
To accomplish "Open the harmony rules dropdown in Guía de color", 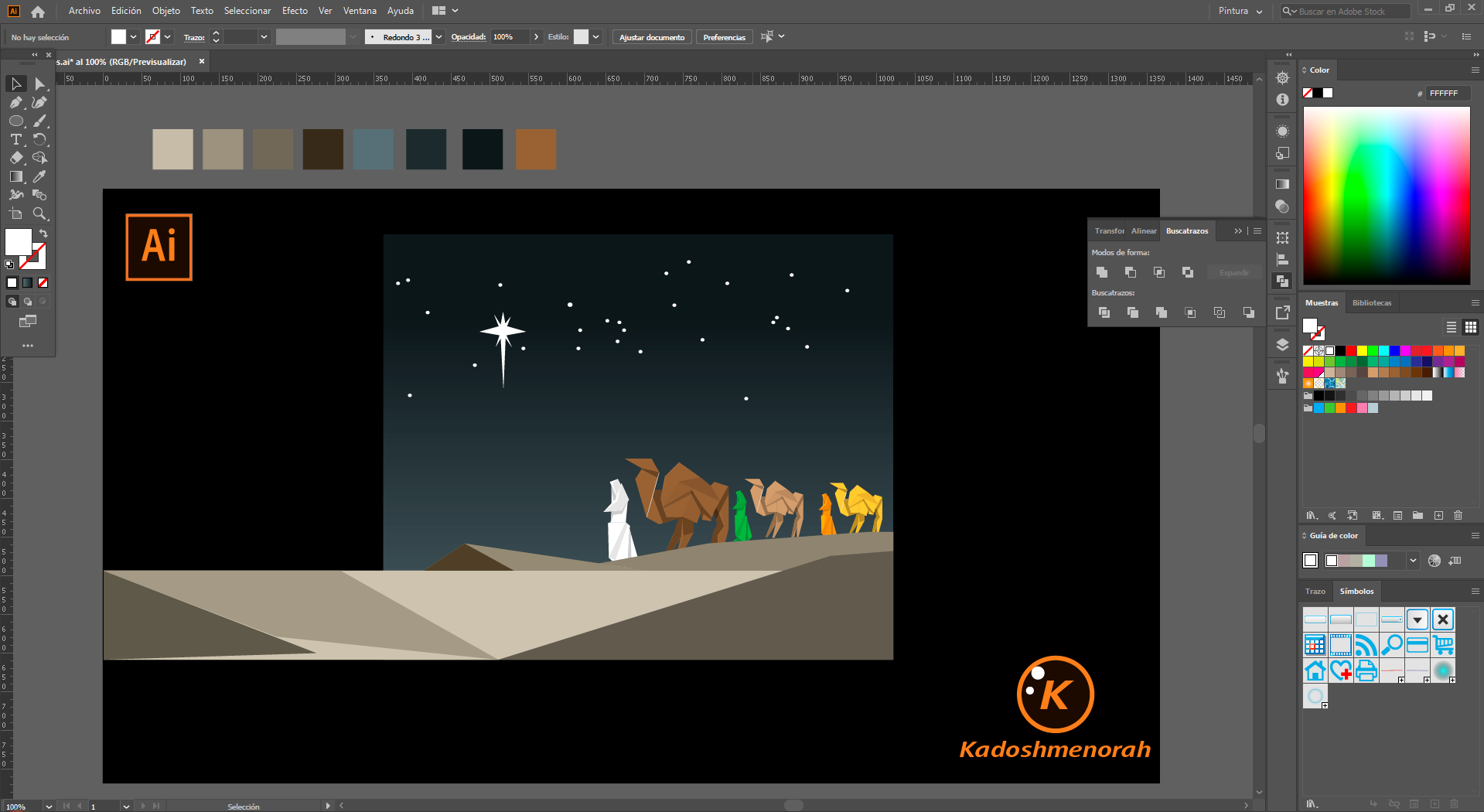I will coord(1413,561).
